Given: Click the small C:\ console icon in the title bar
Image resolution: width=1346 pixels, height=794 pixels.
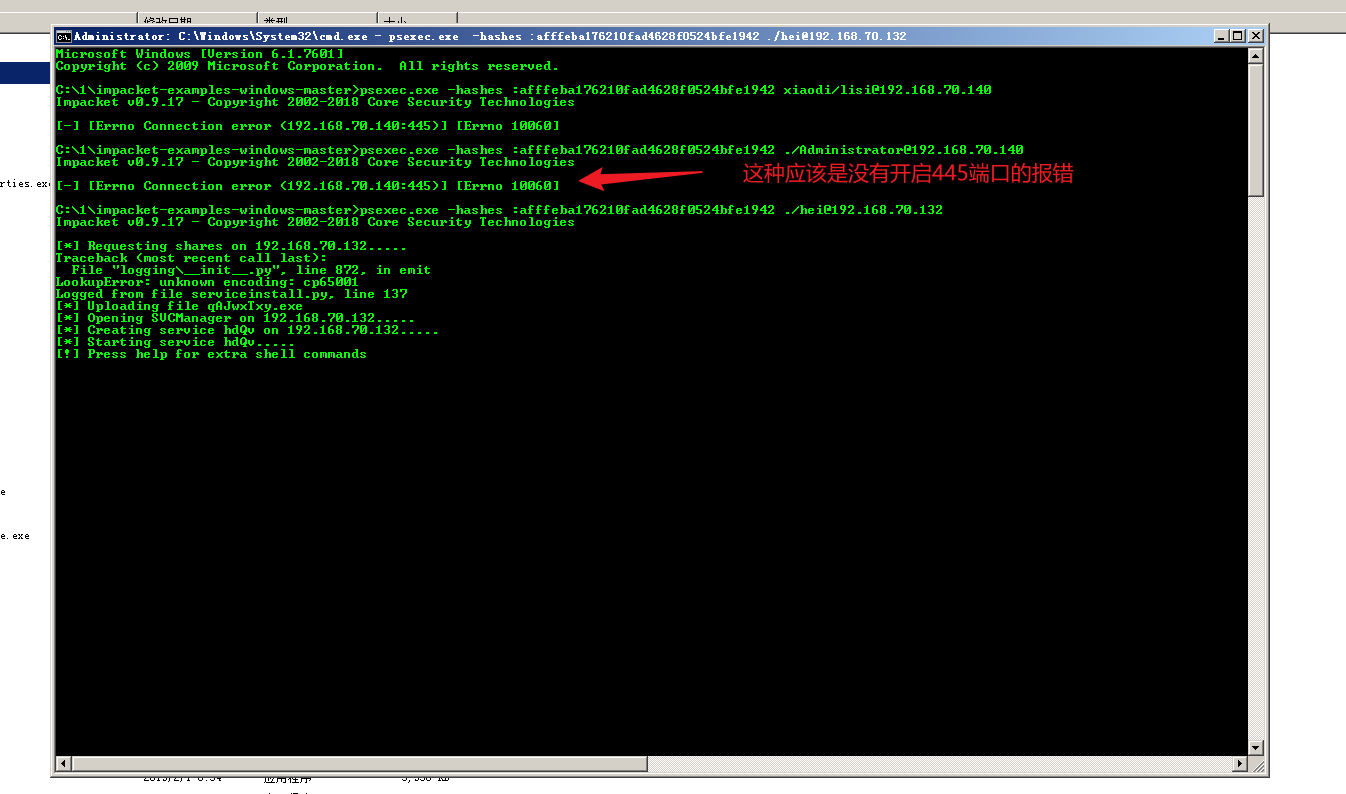Looking at the screenshot, I should (64, 35).
